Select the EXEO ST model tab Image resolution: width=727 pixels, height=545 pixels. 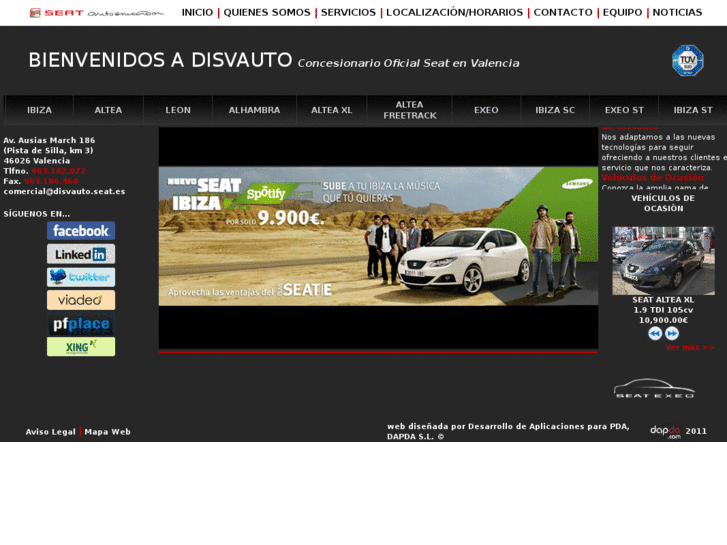[624, 110]
